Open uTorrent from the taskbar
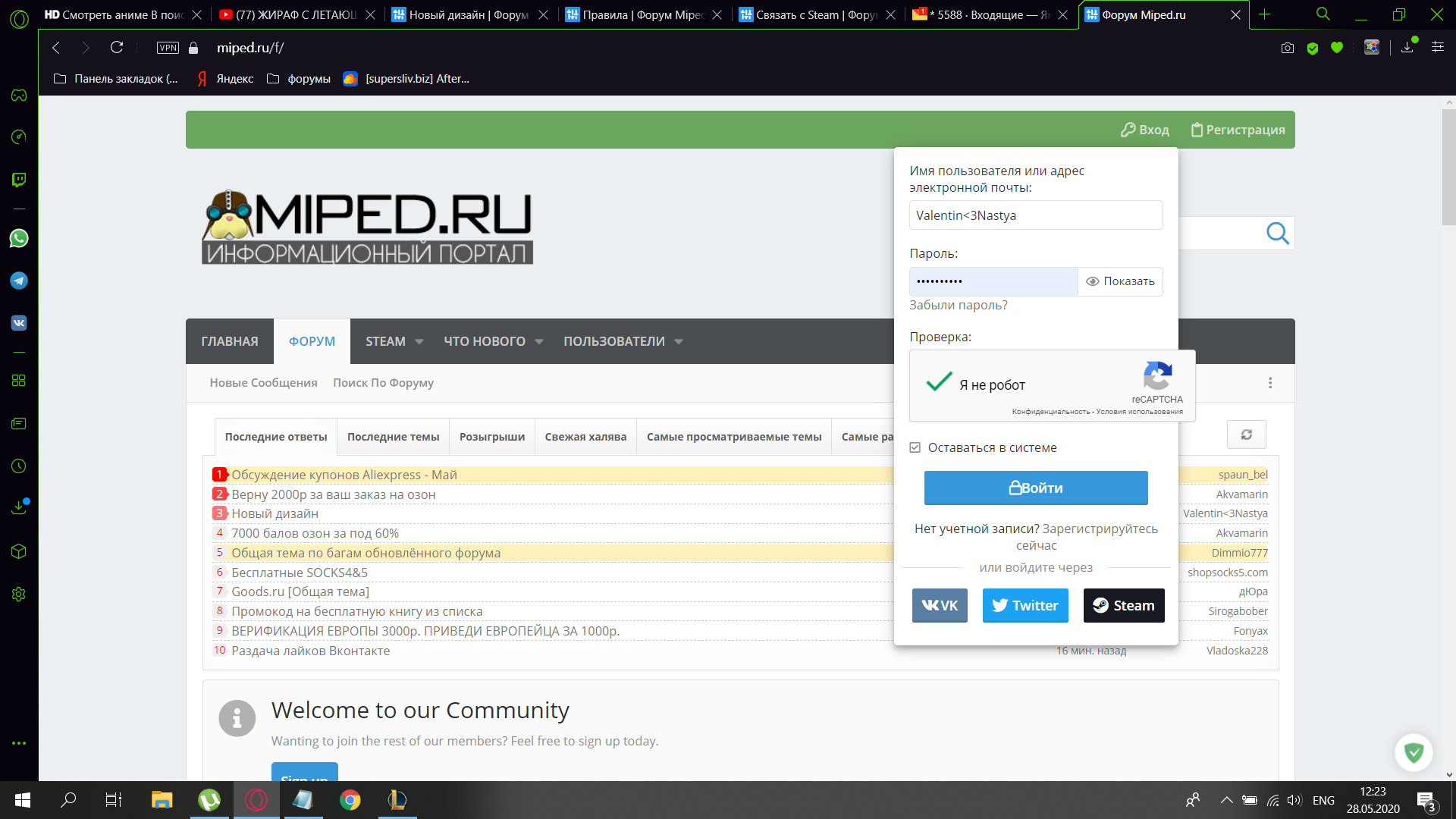Image resolution: width=1456 pixels, height=819 pixels. [209, 800]
